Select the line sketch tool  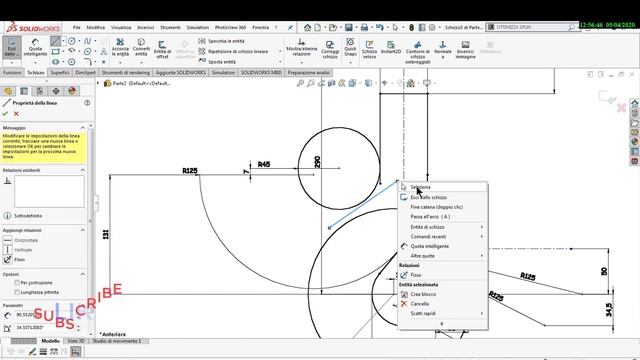(56, 41)
